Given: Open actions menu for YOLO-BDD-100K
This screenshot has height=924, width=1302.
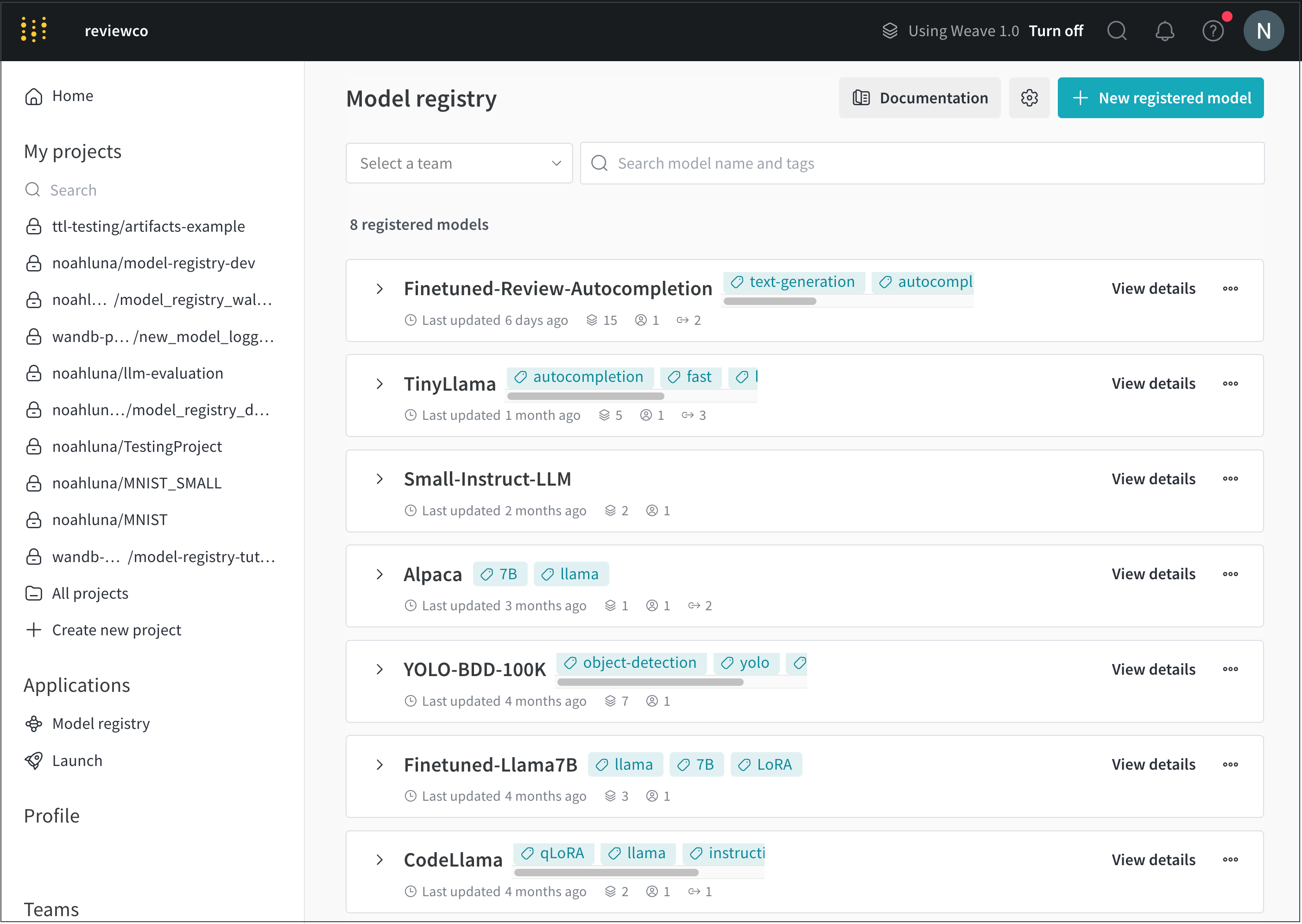Looking at the screenshot, I should 1230,669.
